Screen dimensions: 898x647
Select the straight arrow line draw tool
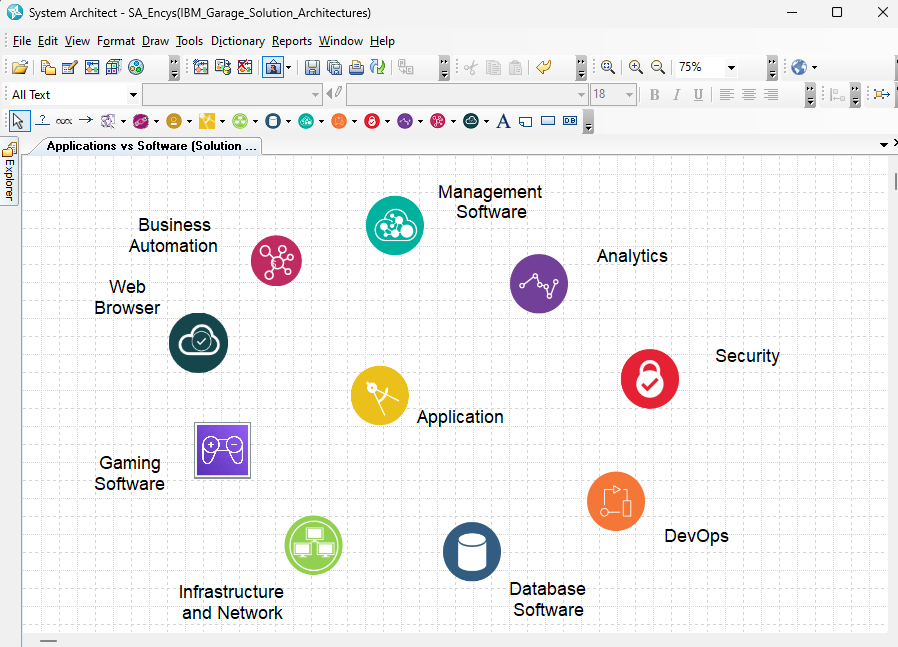86,120
